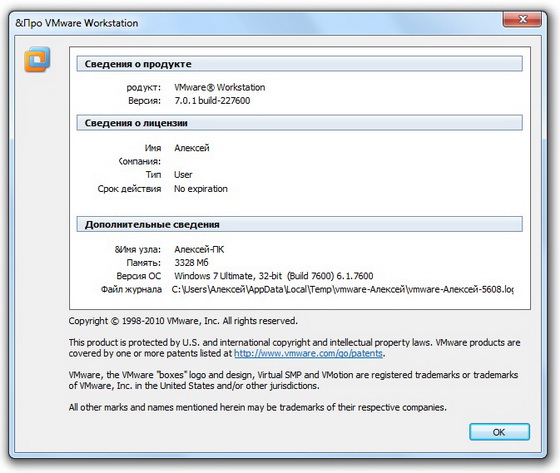Image resolution: width=560 pixels, height=473 pixels.
Task: Click the 'Версия ОС' label
Action: coord(139,276)
